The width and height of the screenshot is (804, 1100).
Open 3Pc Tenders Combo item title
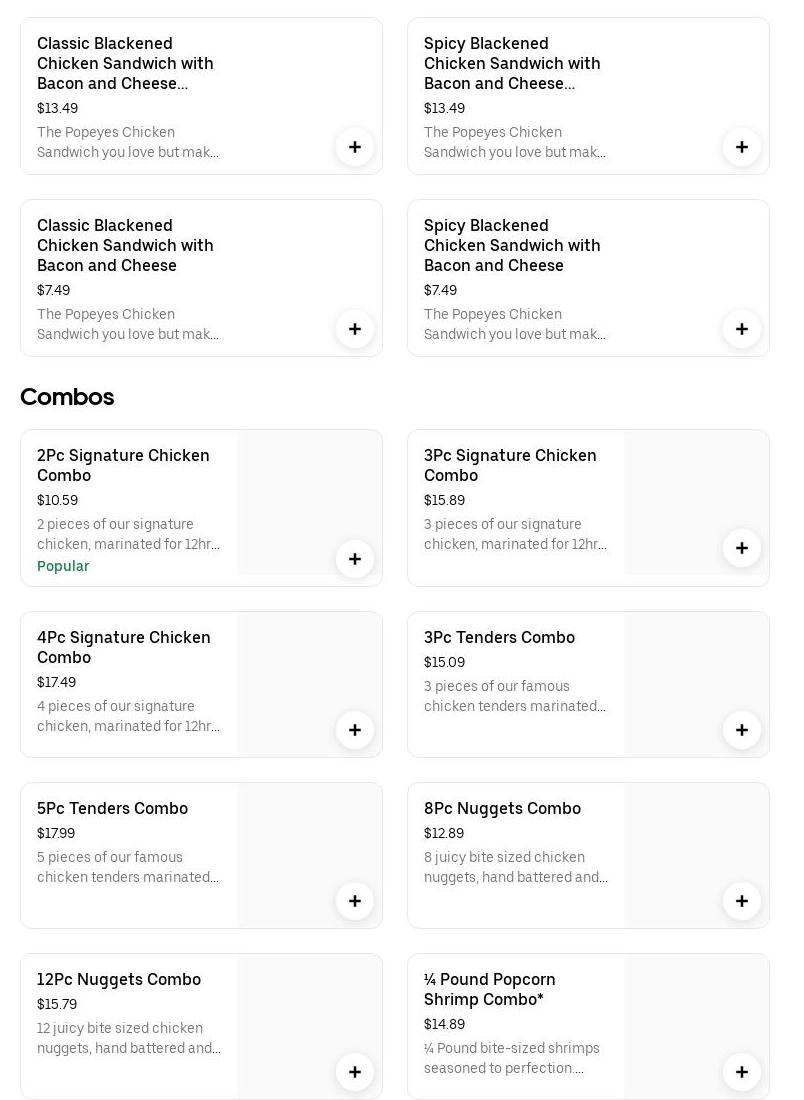click(499, 637)
